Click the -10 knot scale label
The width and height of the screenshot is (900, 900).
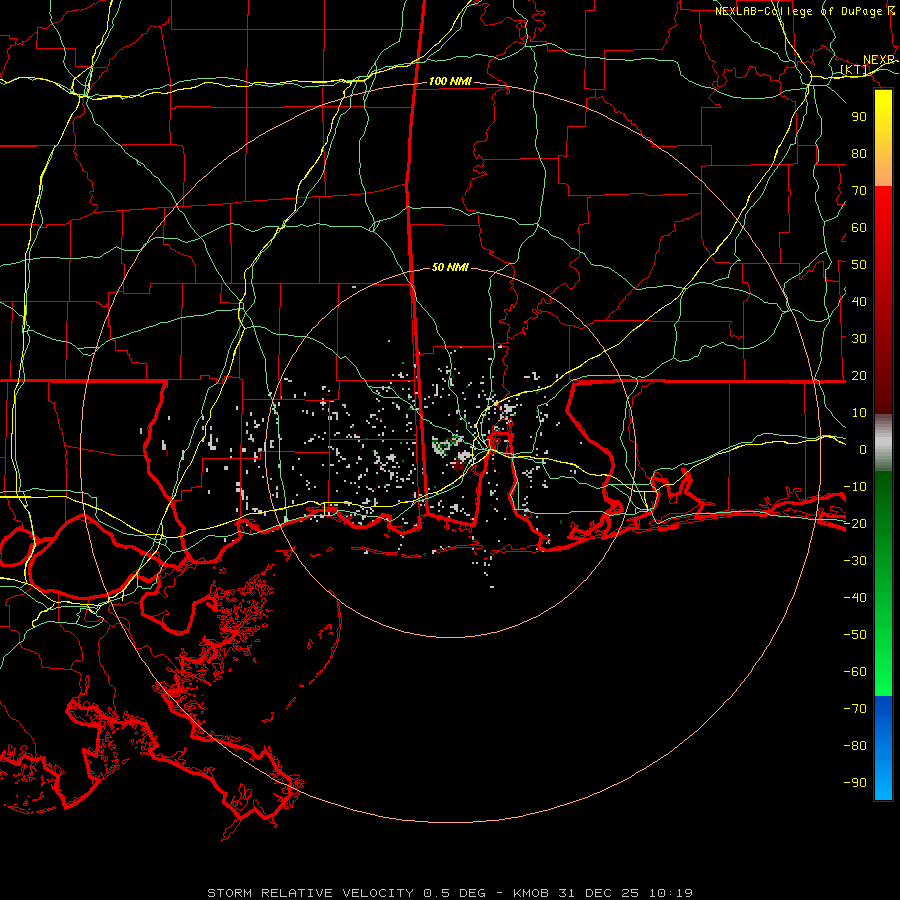click(x=855, y=487)
